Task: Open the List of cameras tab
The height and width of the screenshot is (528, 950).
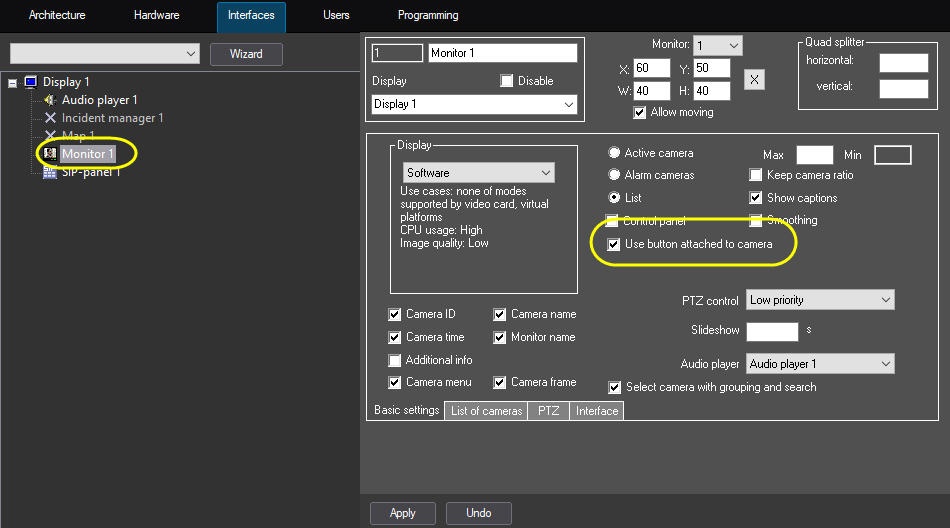Action: coord(486,411)
